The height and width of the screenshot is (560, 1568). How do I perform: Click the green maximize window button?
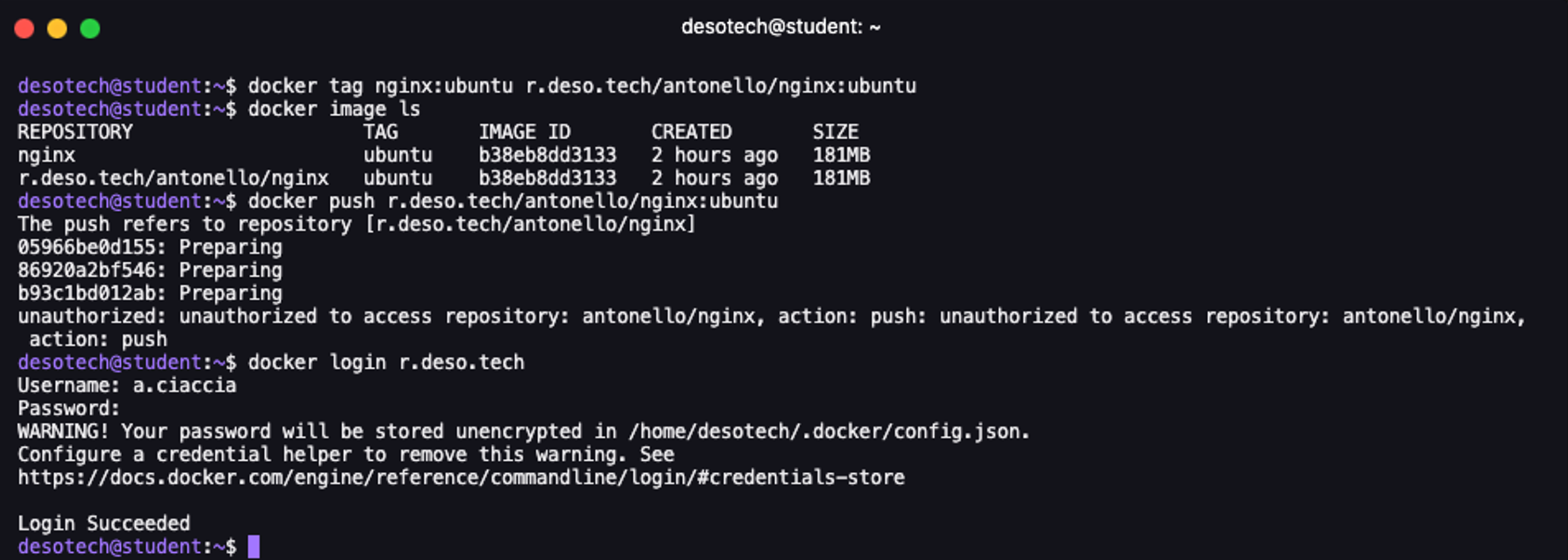point(90,29)
